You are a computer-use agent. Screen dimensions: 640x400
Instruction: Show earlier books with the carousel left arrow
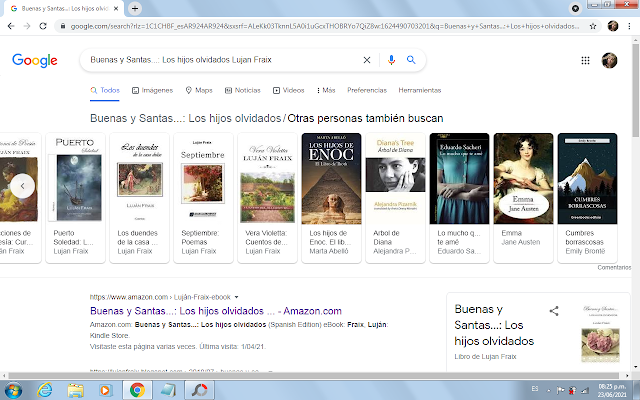22,186
